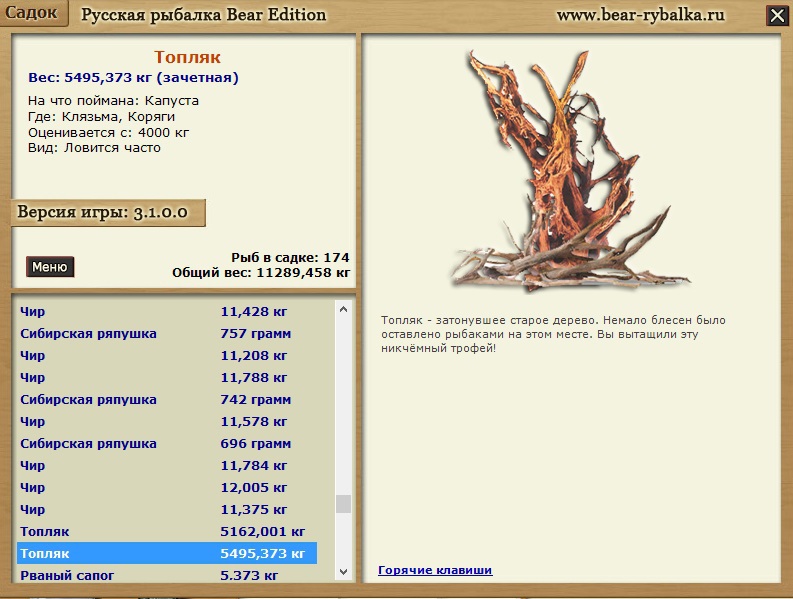This screenshot has height=599, width=793.
Task: Select the Чир weighing 12,005 кг
Action: click(x=167, y=487)
